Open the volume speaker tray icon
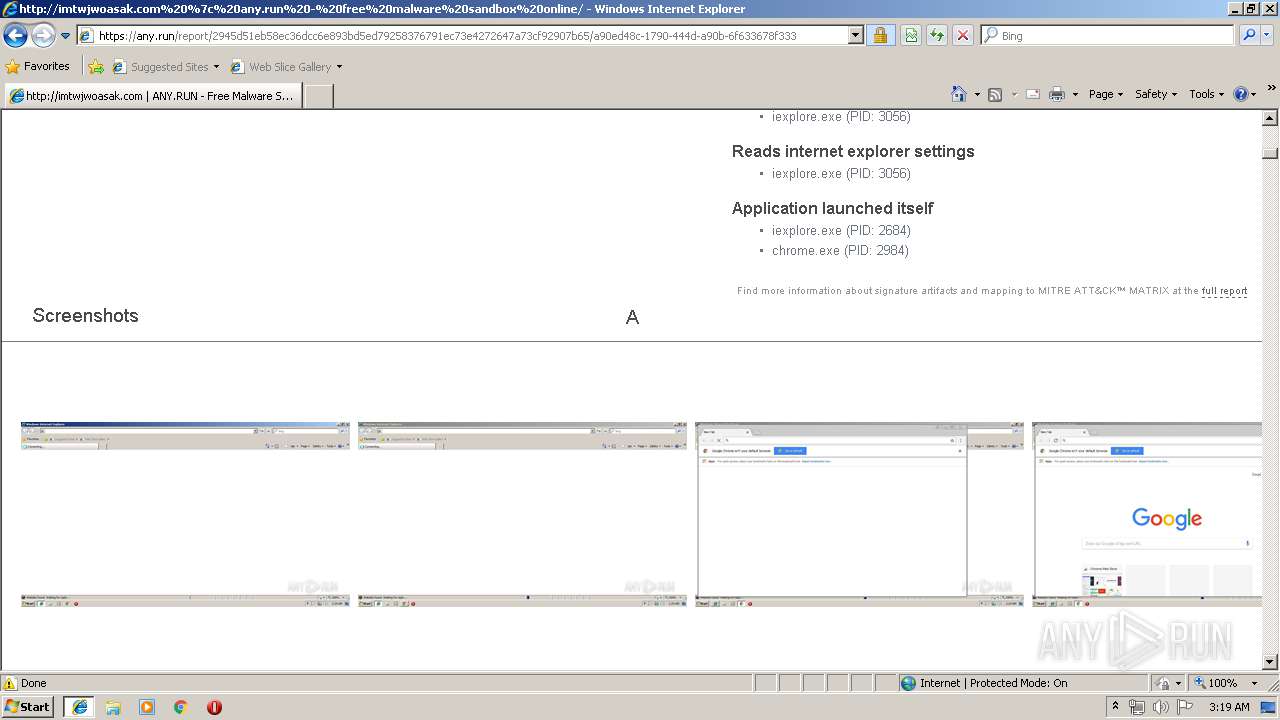Screen dimensions: 1280x720 pos(1160,707)
